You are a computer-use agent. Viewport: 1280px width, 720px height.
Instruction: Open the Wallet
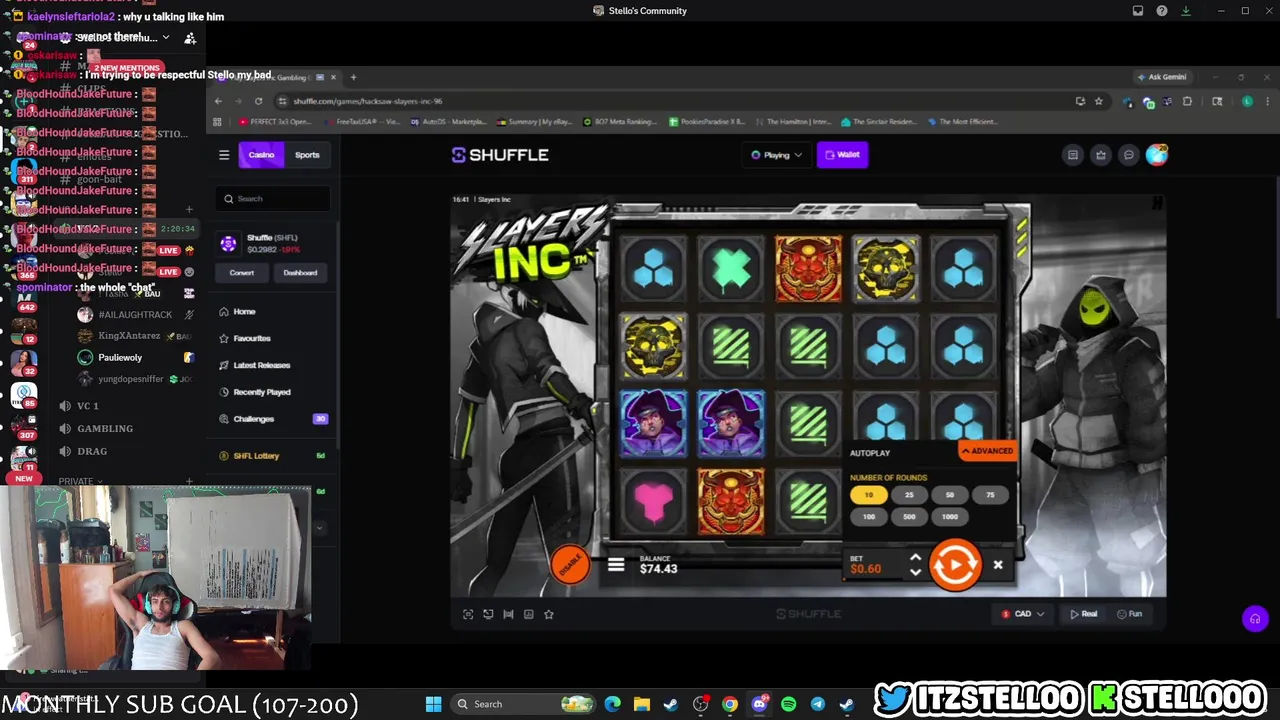click(842, 155)
